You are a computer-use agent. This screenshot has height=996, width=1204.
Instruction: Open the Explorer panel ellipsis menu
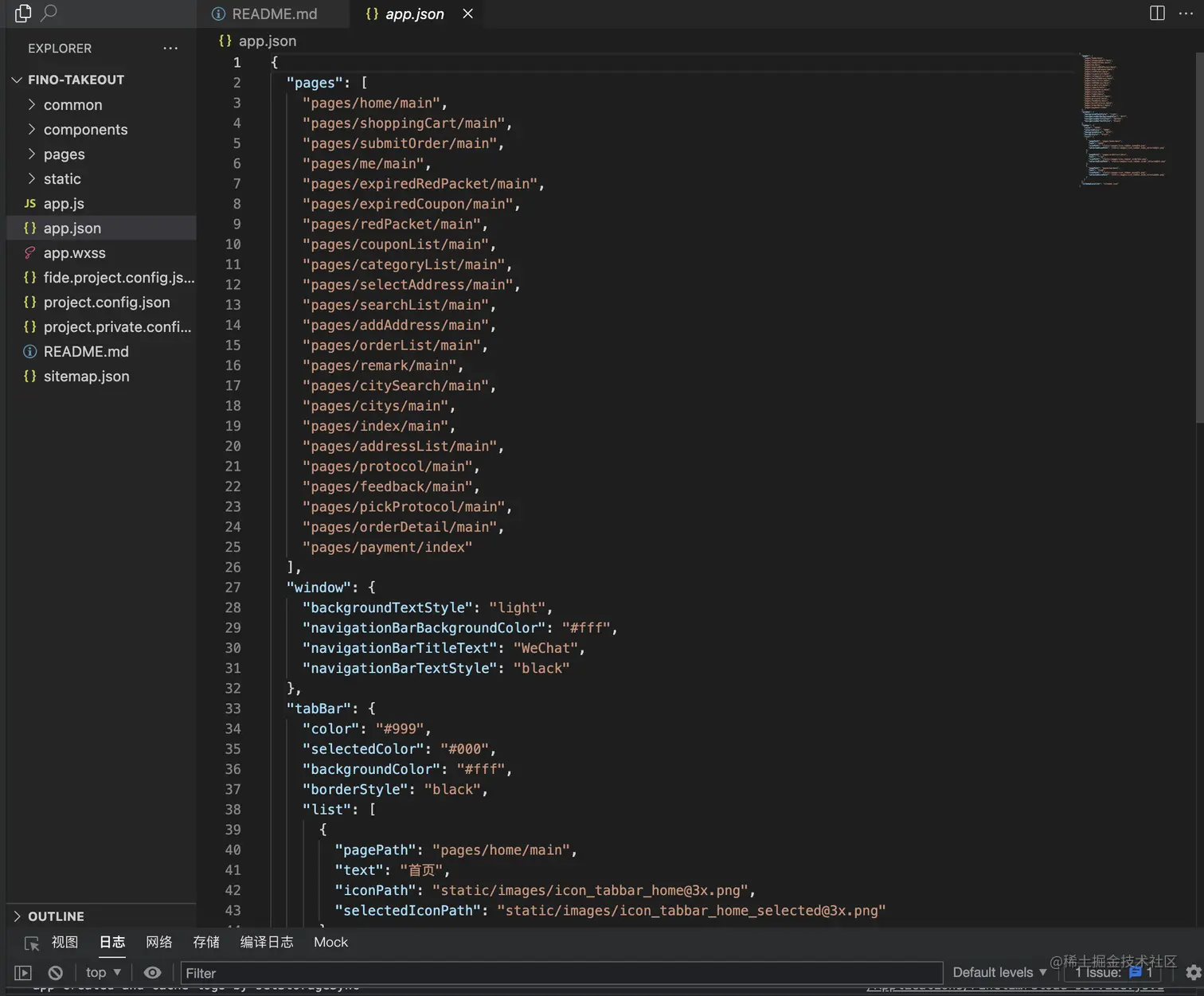tap(170, 49)
